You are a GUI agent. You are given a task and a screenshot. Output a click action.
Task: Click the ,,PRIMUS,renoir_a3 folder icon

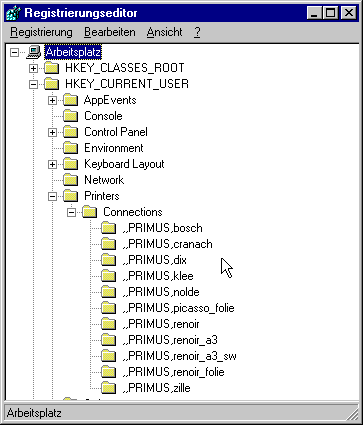click(x=109, y=340)
